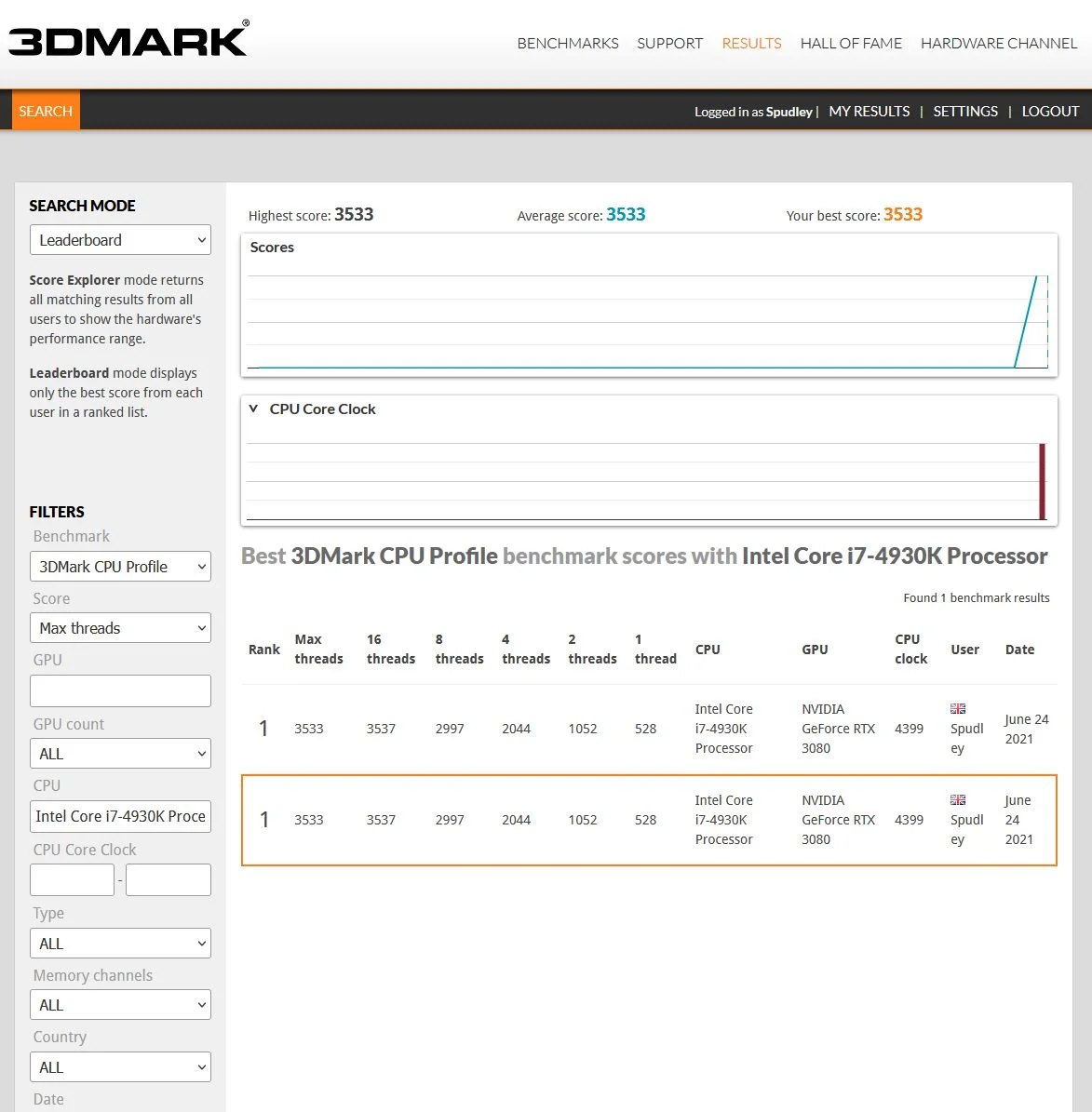Click the UK flag in first result row
This screenshot has height=1112, width=1092.
click(958, 708)
